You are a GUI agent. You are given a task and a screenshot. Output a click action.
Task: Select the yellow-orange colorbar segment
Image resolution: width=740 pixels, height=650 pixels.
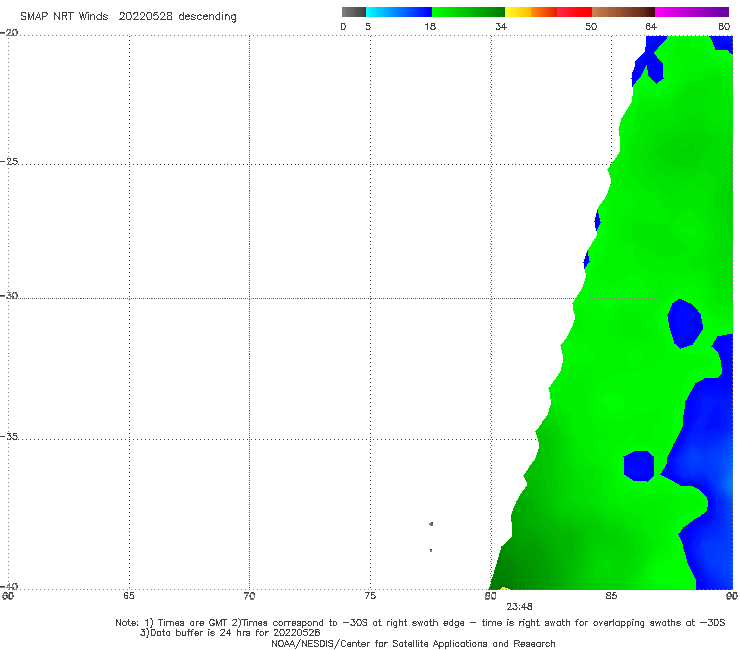531,12
